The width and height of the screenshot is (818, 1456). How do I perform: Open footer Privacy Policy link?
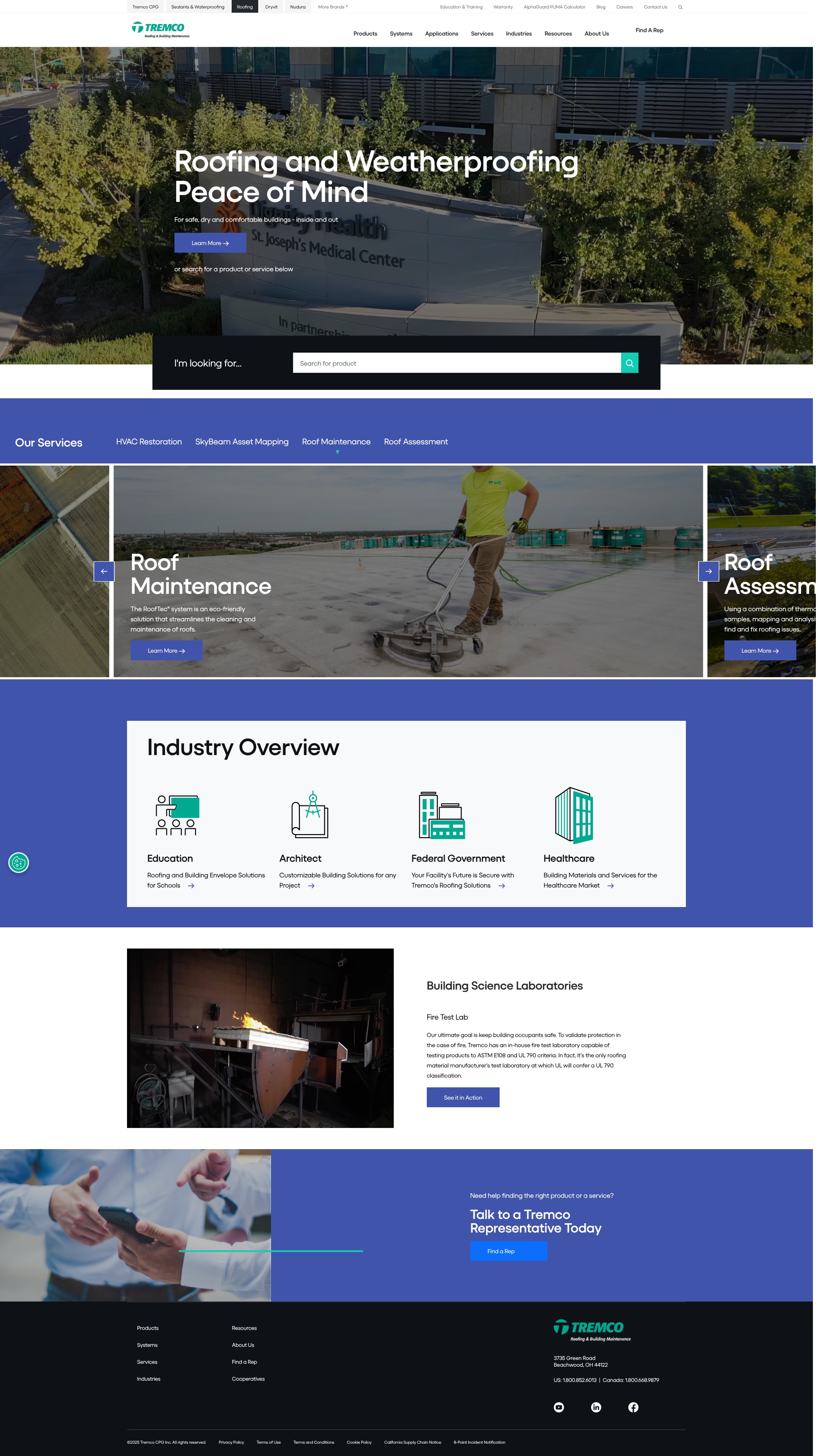tap(231, 1442)
